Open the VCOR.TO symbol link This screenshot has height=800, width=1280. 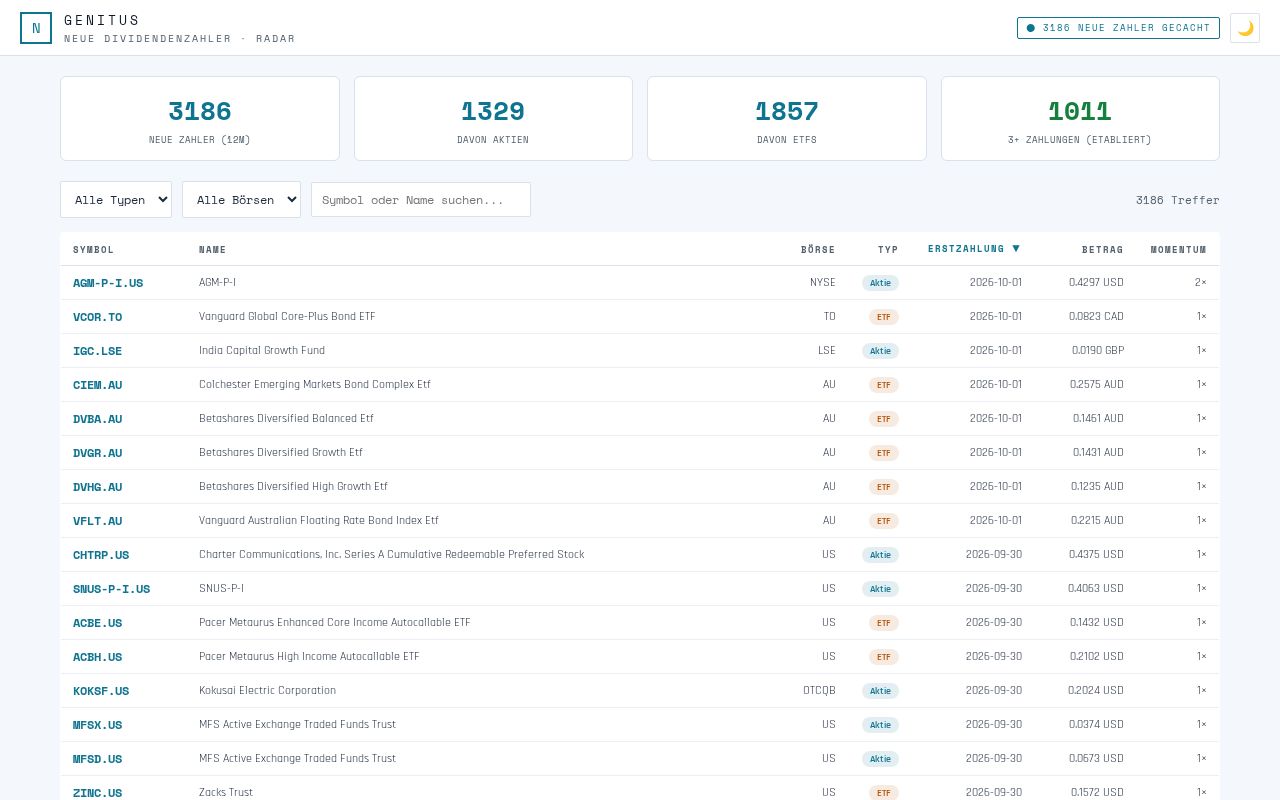(x=98, y=317)
